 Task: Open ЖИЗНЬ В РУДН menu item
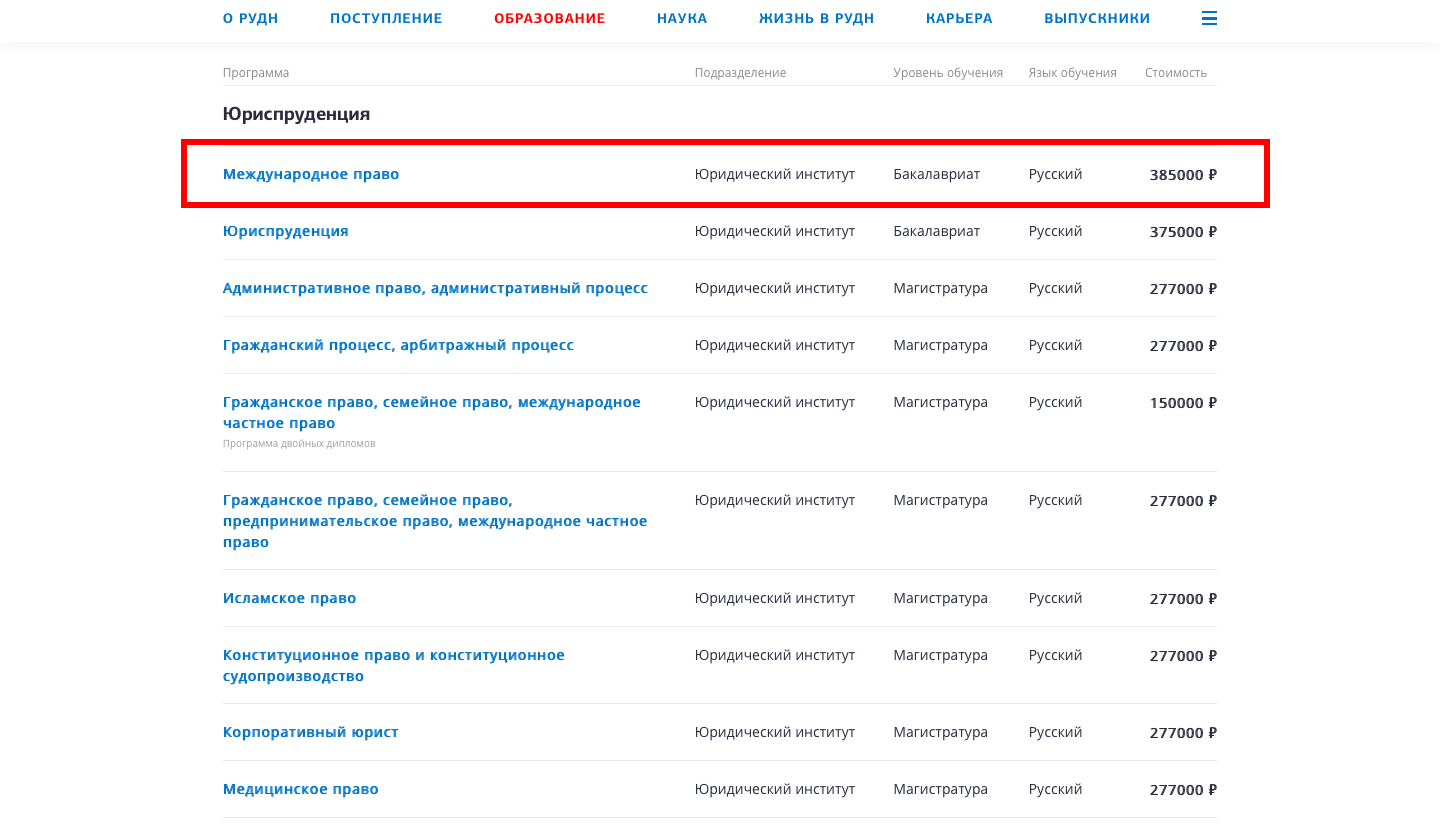pos(816,18)
